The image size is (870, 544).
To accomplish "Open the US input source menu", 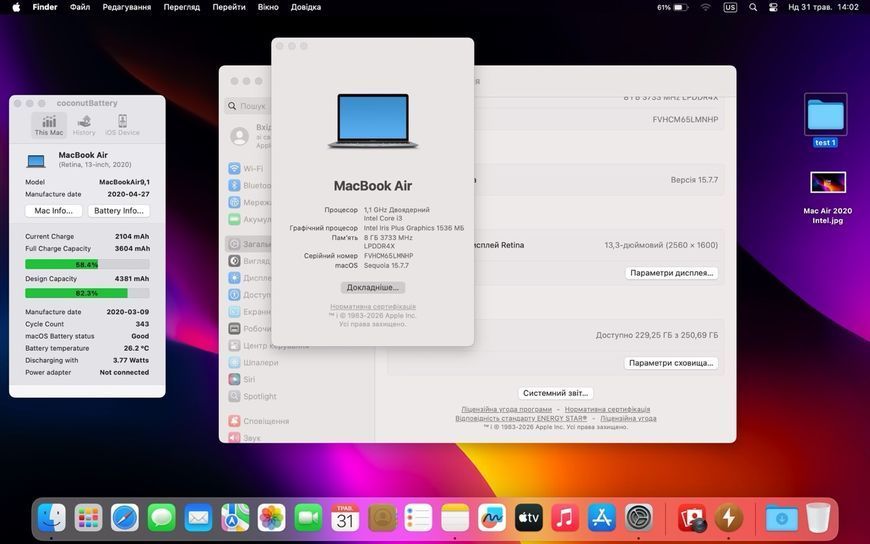I will (730, 7).
